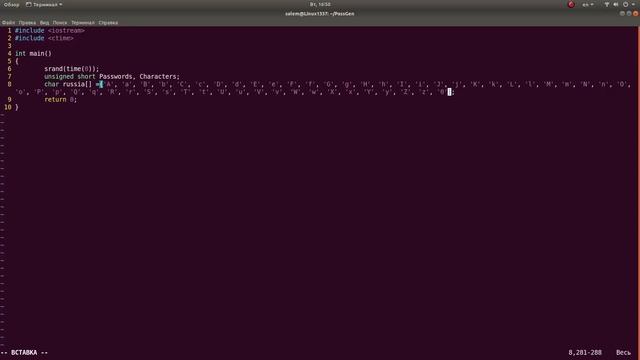Click the power icon in system tray
Screen dimensions: 640x360
(625, 4)
